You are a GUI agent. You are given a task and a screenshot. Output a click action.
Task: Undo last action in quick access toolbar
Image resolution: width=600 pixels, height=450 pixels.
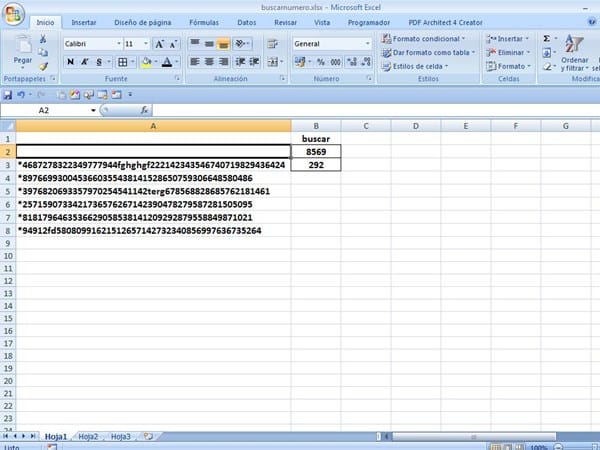[21, 95]
